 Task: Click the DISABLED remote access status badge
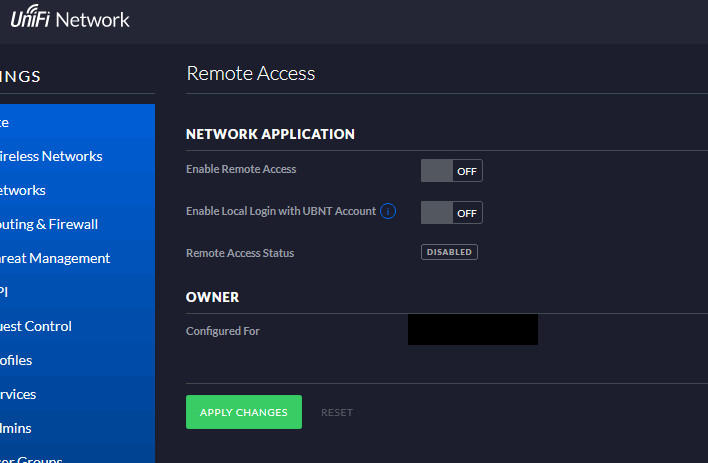pos(449,252)
